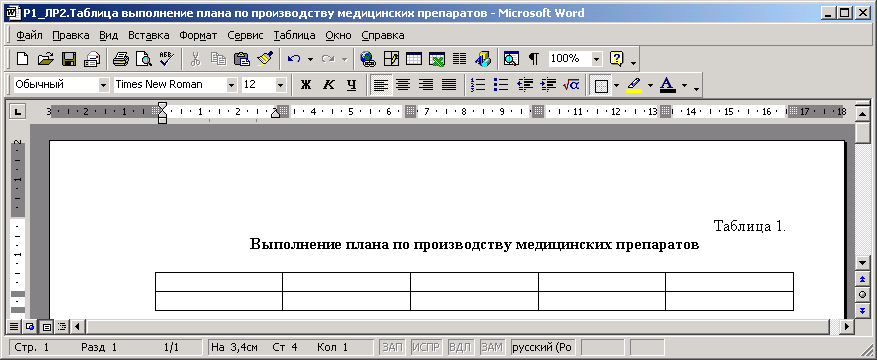The width and height of the screenshot is (877, 360).
Task: Open the Вид menu
Action: pos(109,35)
